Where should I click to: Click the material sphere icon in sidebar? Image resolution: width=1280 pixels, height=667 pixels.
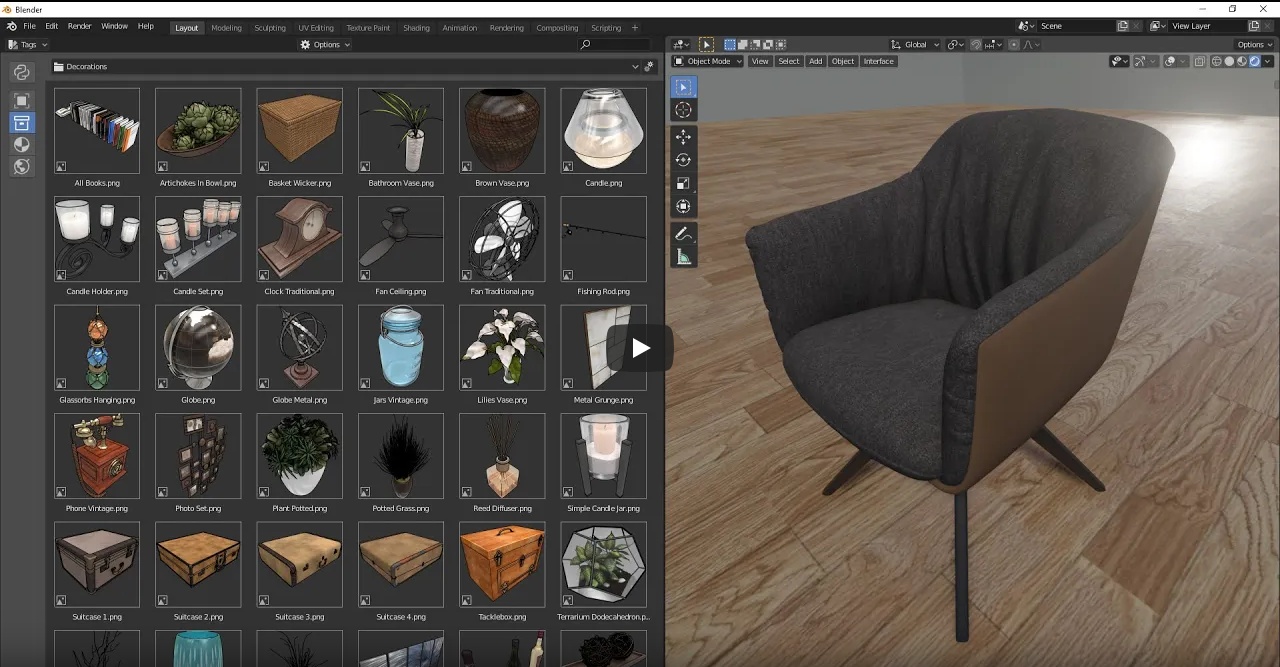coord(21,144)
